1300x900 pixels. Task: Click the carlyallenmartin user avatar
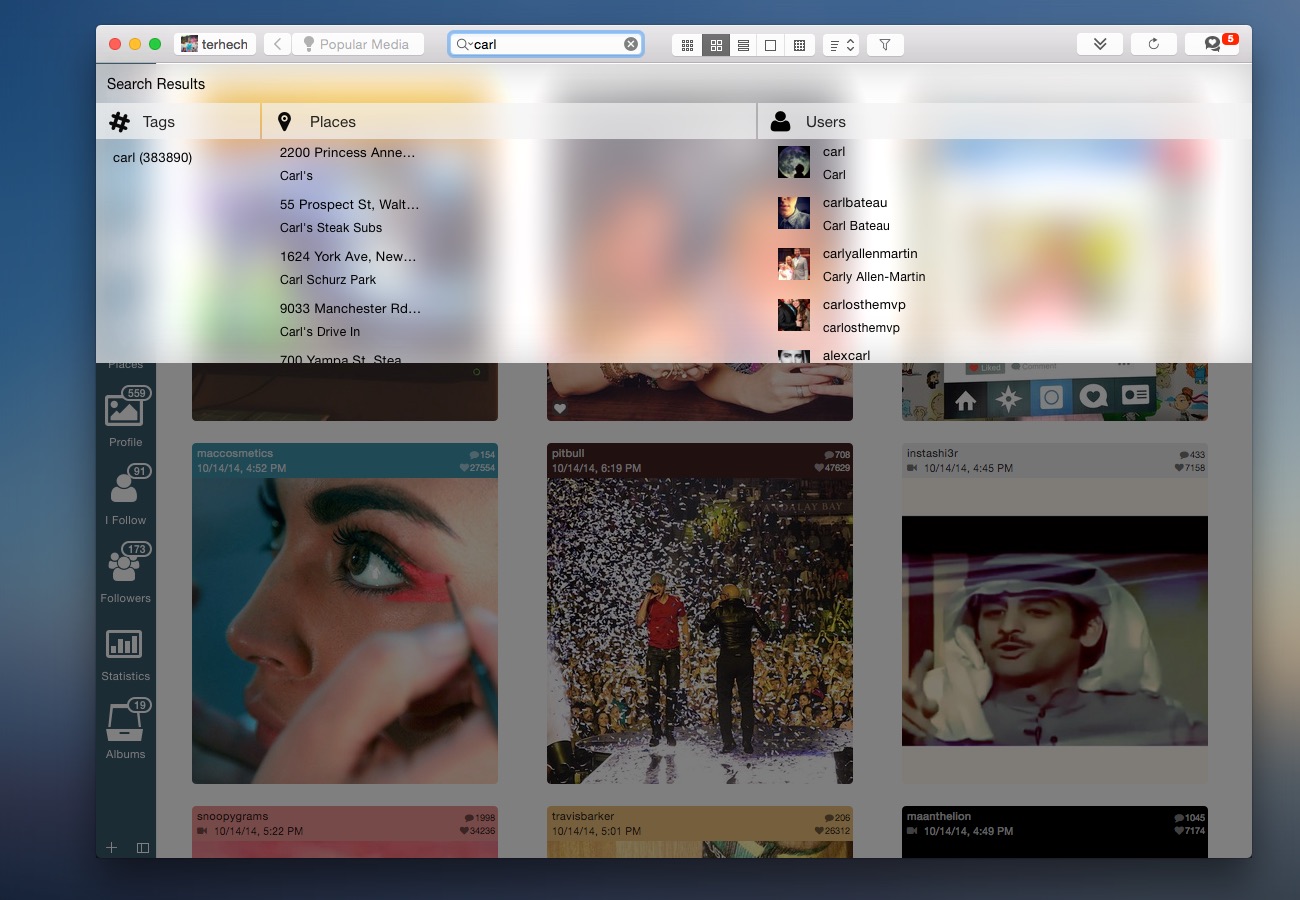click(794, 264)
